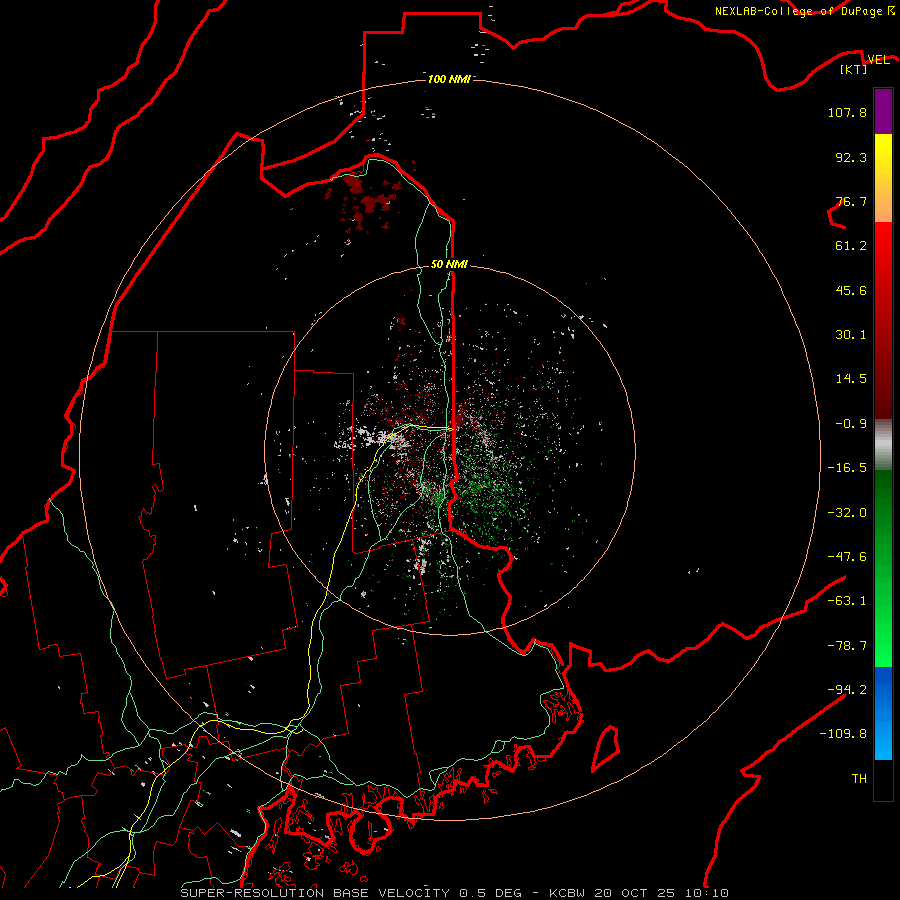Click the -94.2 velocity scale value
Image resolution: width=900 pixels, height=900 pixels.
847,689
